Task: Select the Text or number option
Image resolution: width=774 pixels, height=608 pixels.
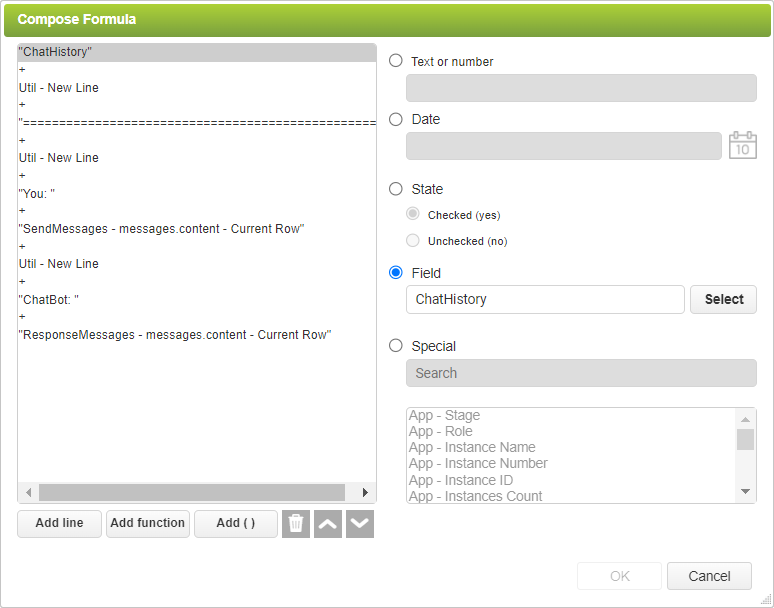Action: pyautogui.click(x=396, y=61)
